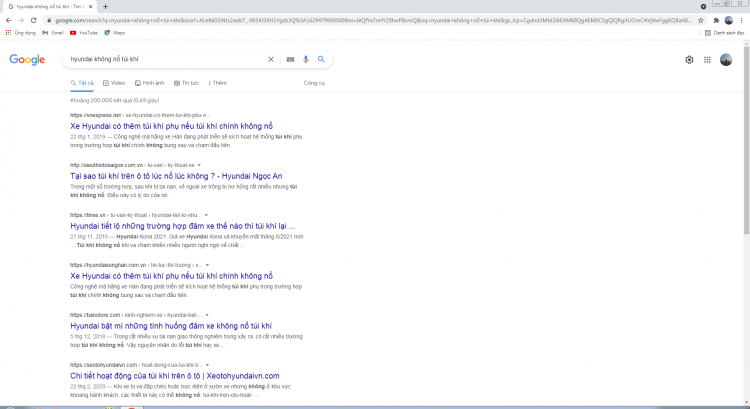Open Chi tiết hoạt động của túi khí link

point(175,376)
